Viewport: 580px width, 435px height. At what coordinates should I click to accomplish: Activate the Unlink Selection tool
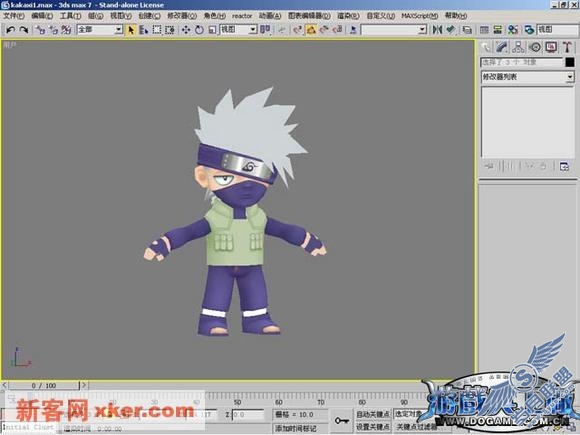[x=53, y=30]
